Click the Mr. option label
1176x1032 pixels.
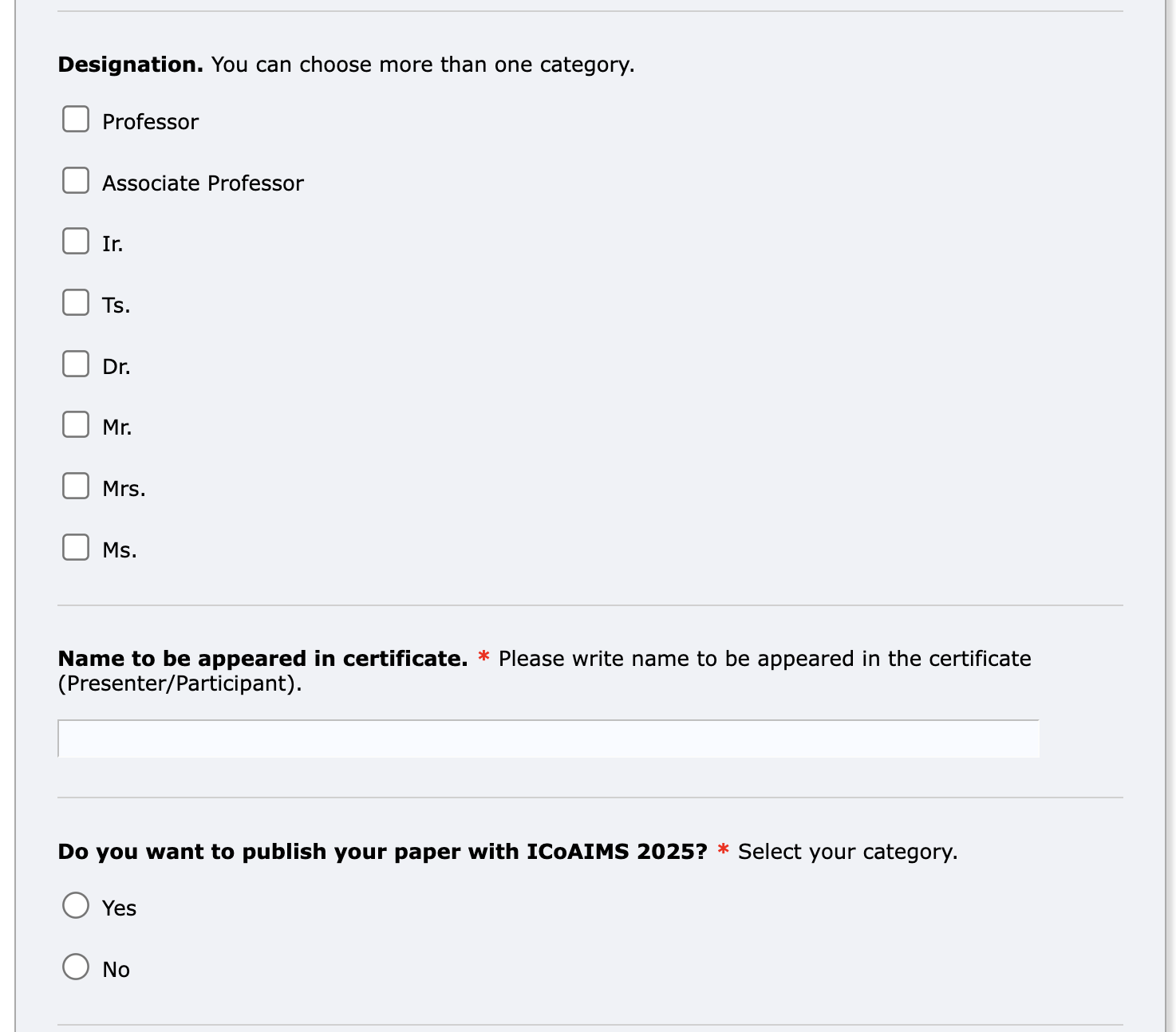point(116,427)
